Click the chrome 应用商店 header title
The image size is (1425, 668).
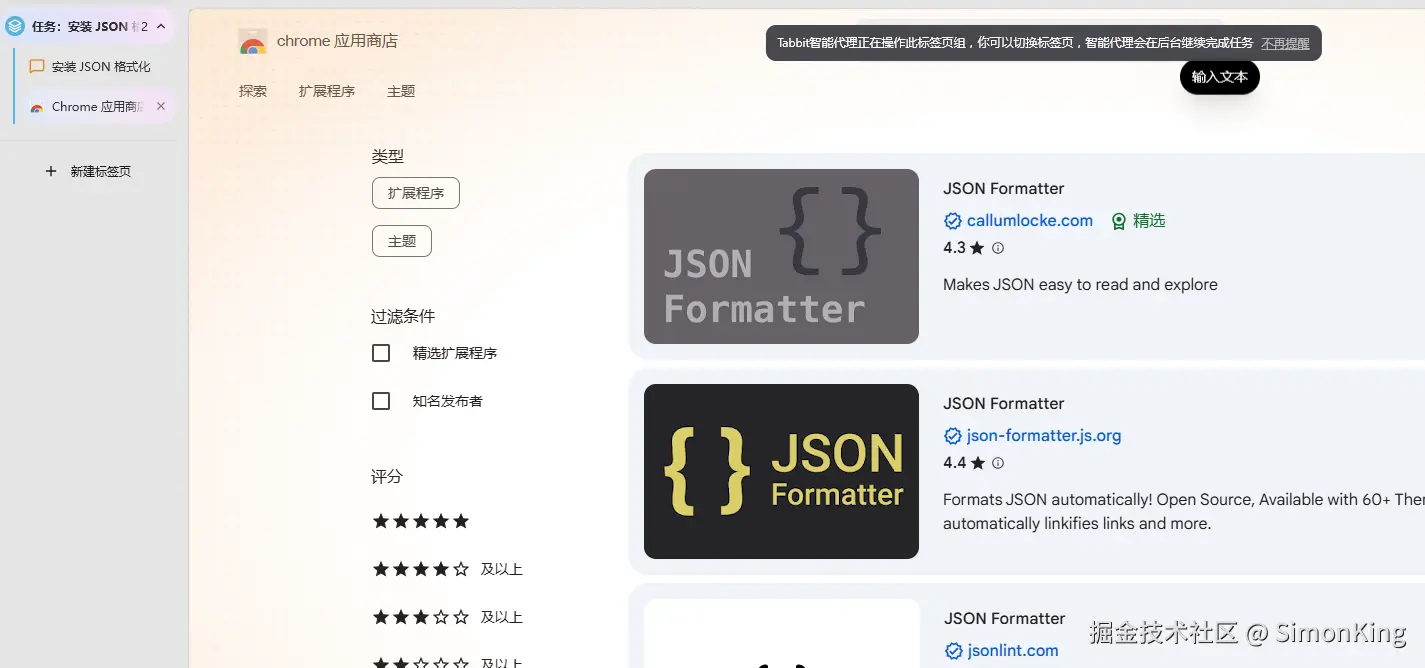337,41
